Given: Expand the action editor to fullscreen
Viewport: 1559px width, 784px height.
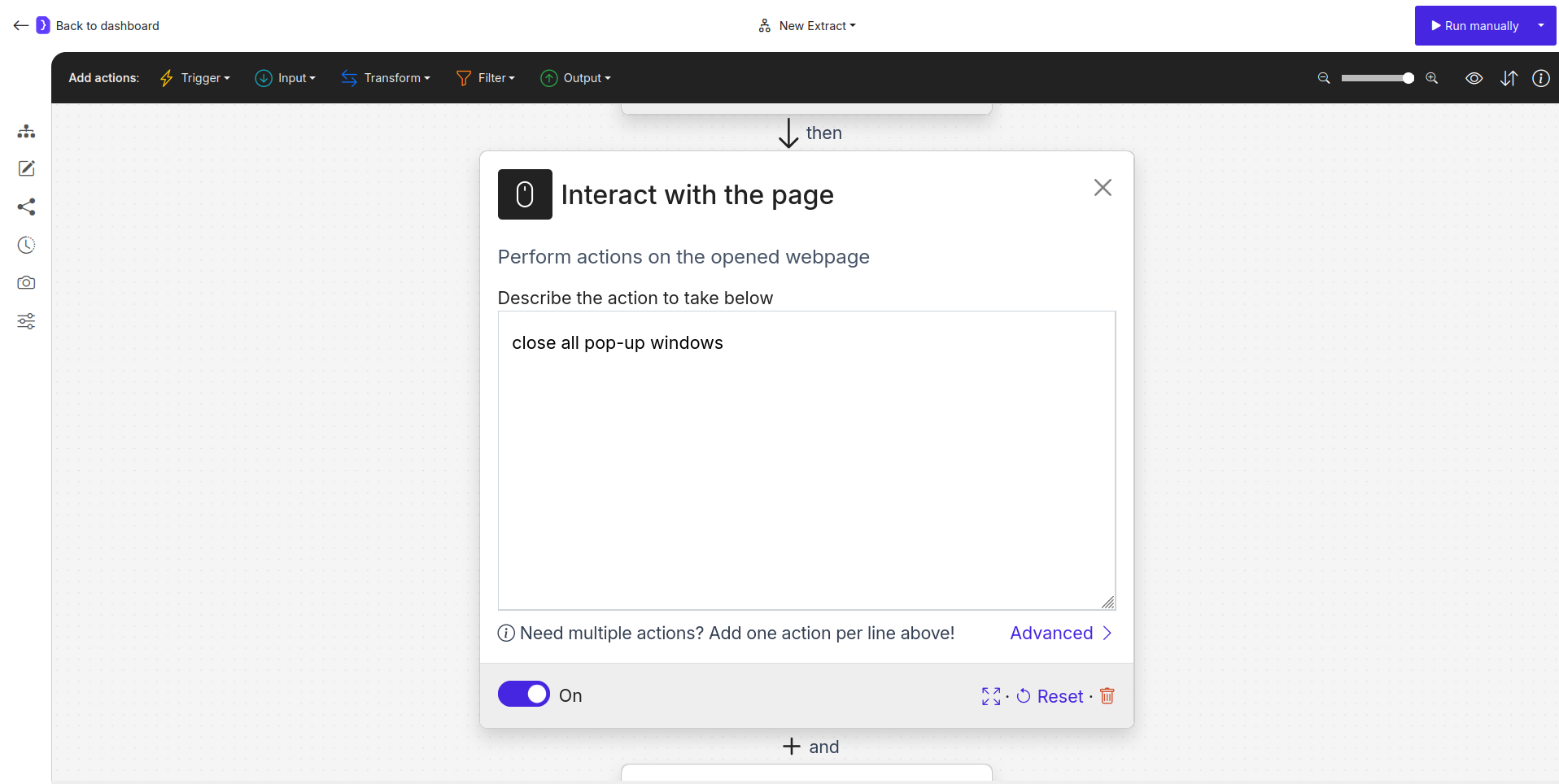Looking at the screenshot, I should [991, 696].
